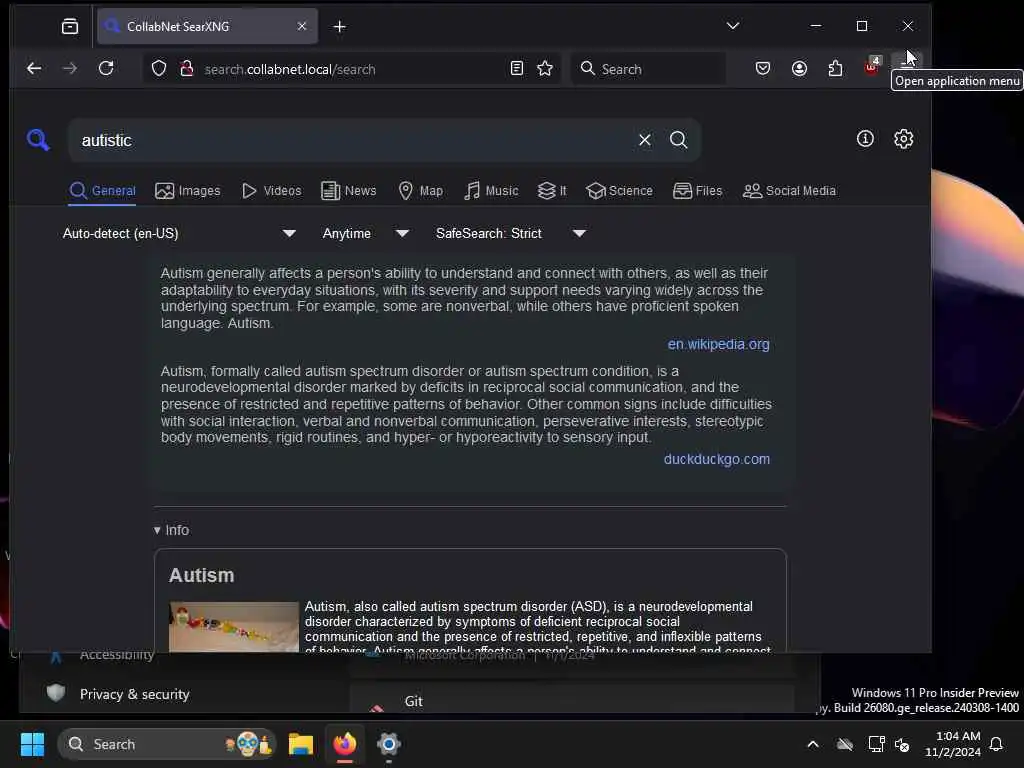This screenshot has width=1024, height=768.
Task: Open the list all tabs chevron
Action: click(733, 26)
